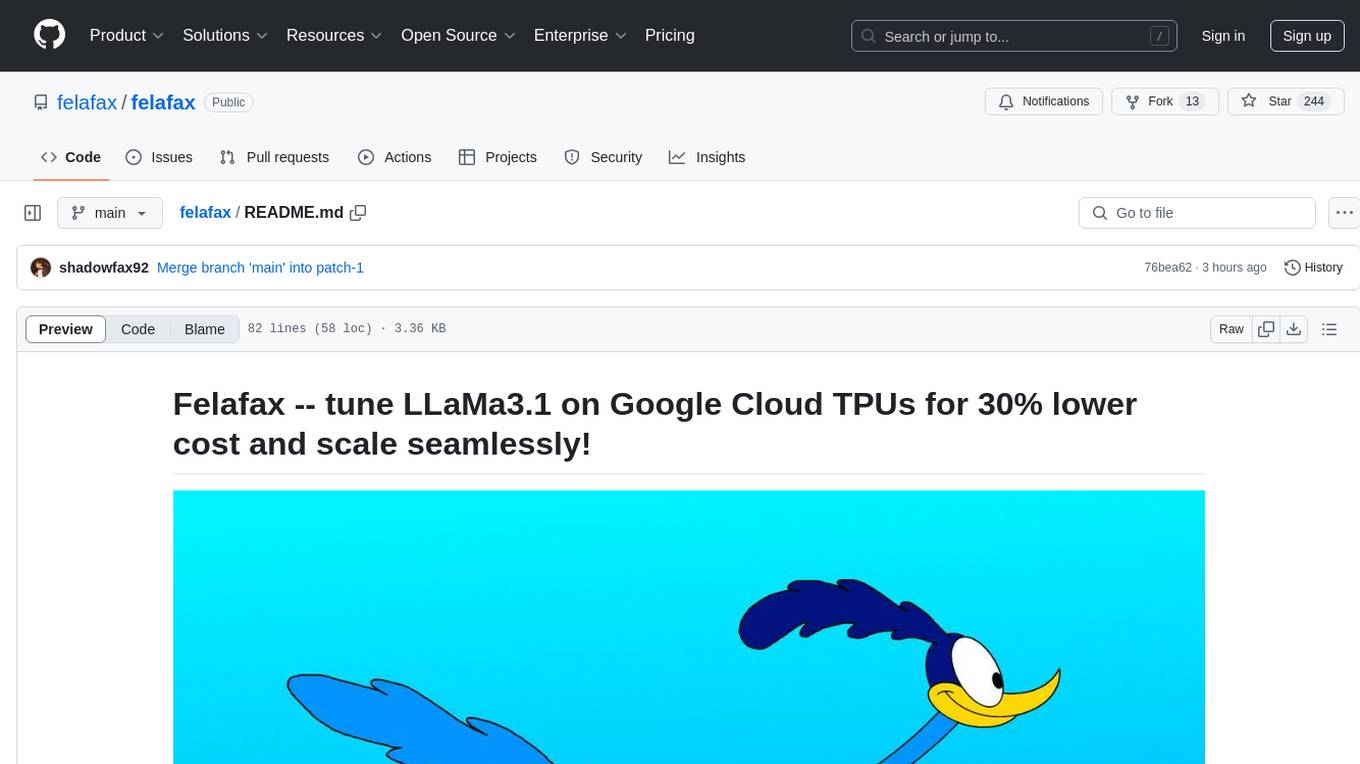Open the shadowfax92 author link
This screenshot has height=764, width=1360.
coord(104,267)
